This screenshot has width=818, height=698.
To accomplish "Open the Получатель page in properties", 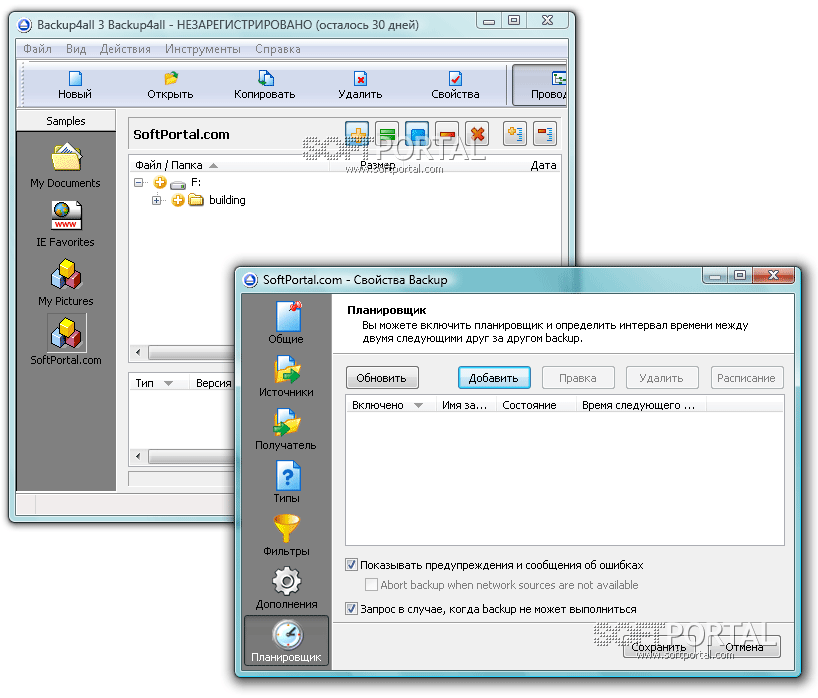I will coord(286,429).
